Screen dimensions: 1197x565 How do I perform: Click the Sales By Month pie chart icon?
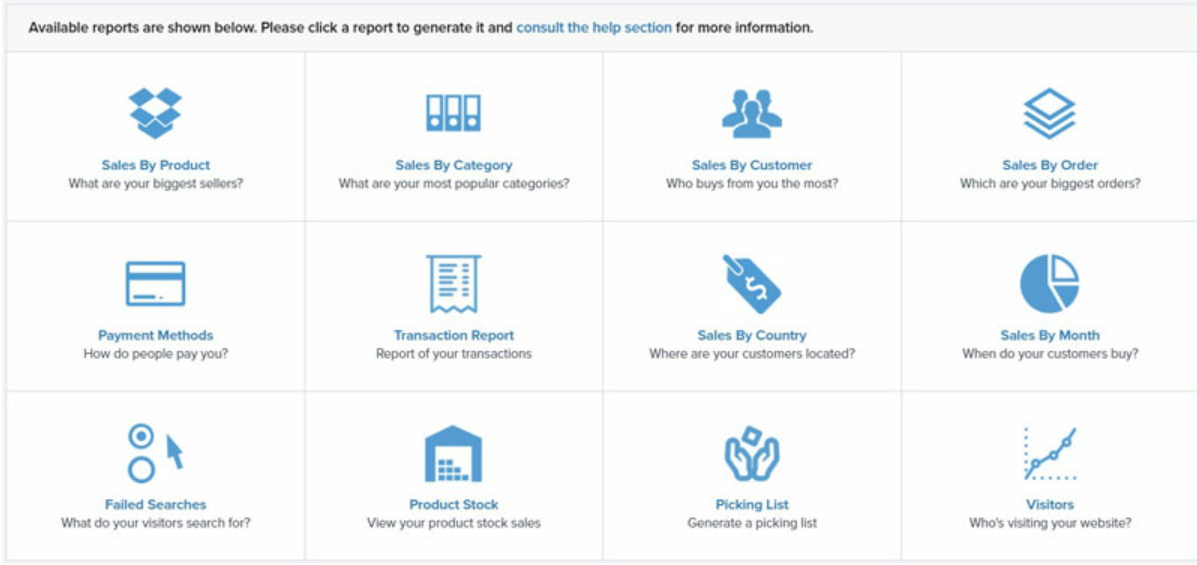[1050, 283]
